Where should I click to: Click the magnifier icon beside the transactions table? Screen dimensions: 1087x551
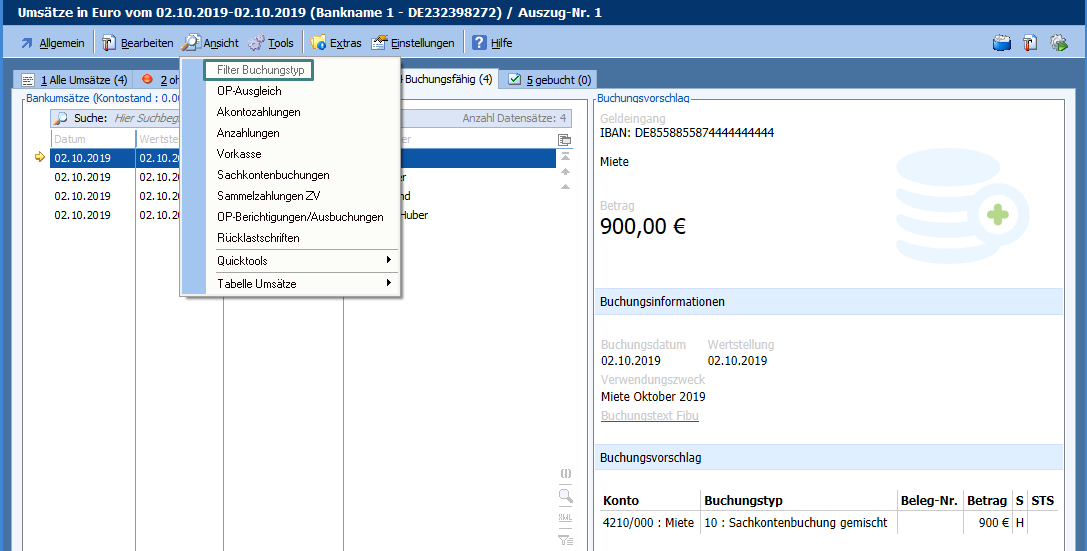point(565,495)
